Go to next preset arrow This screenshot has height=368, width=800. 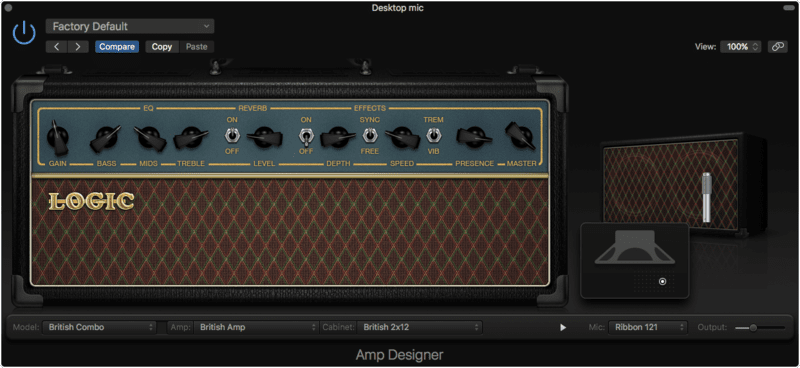click(78, 47)
